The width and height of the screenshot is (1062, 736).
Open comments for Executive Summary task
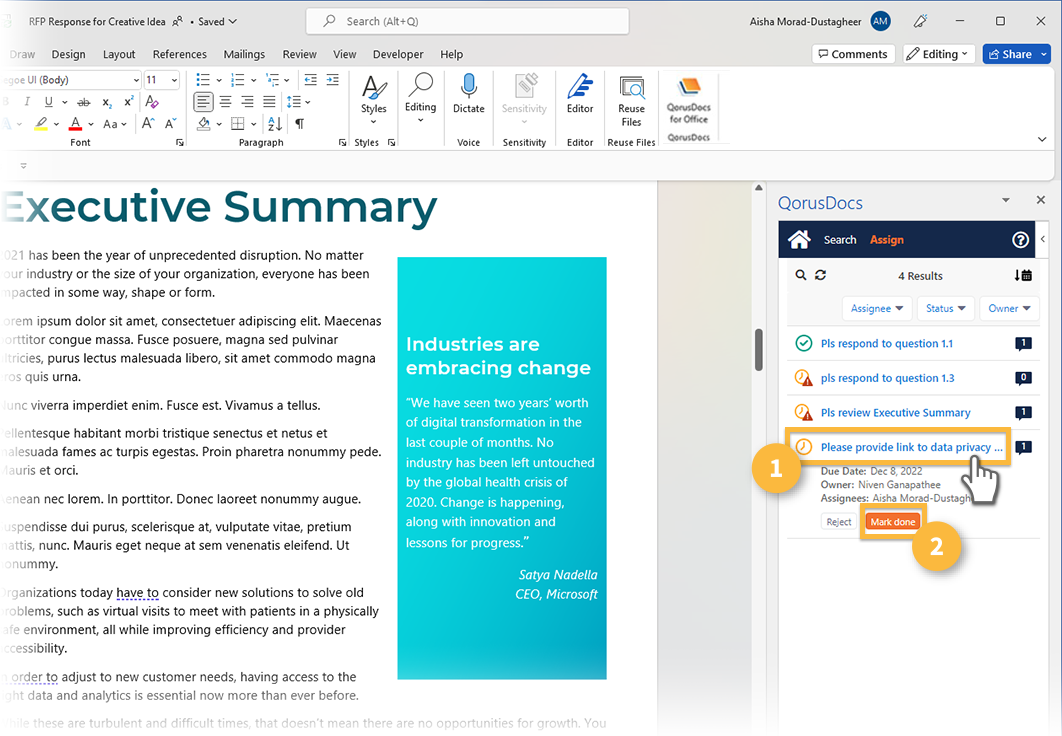(x=1023, y=413)
